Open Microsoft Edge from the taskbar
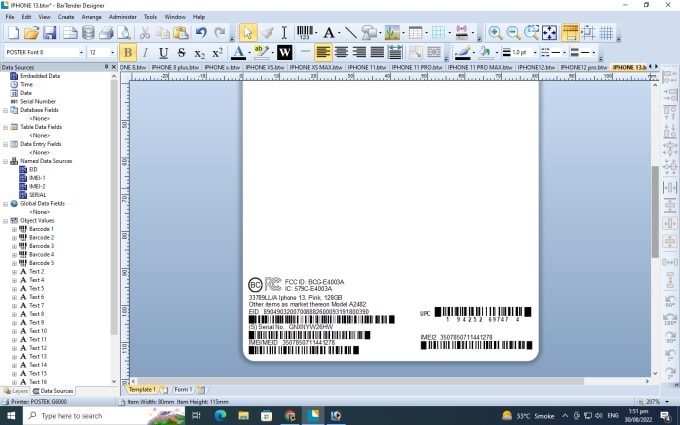This screenshot has width=680, height=425. coord(220,416)
